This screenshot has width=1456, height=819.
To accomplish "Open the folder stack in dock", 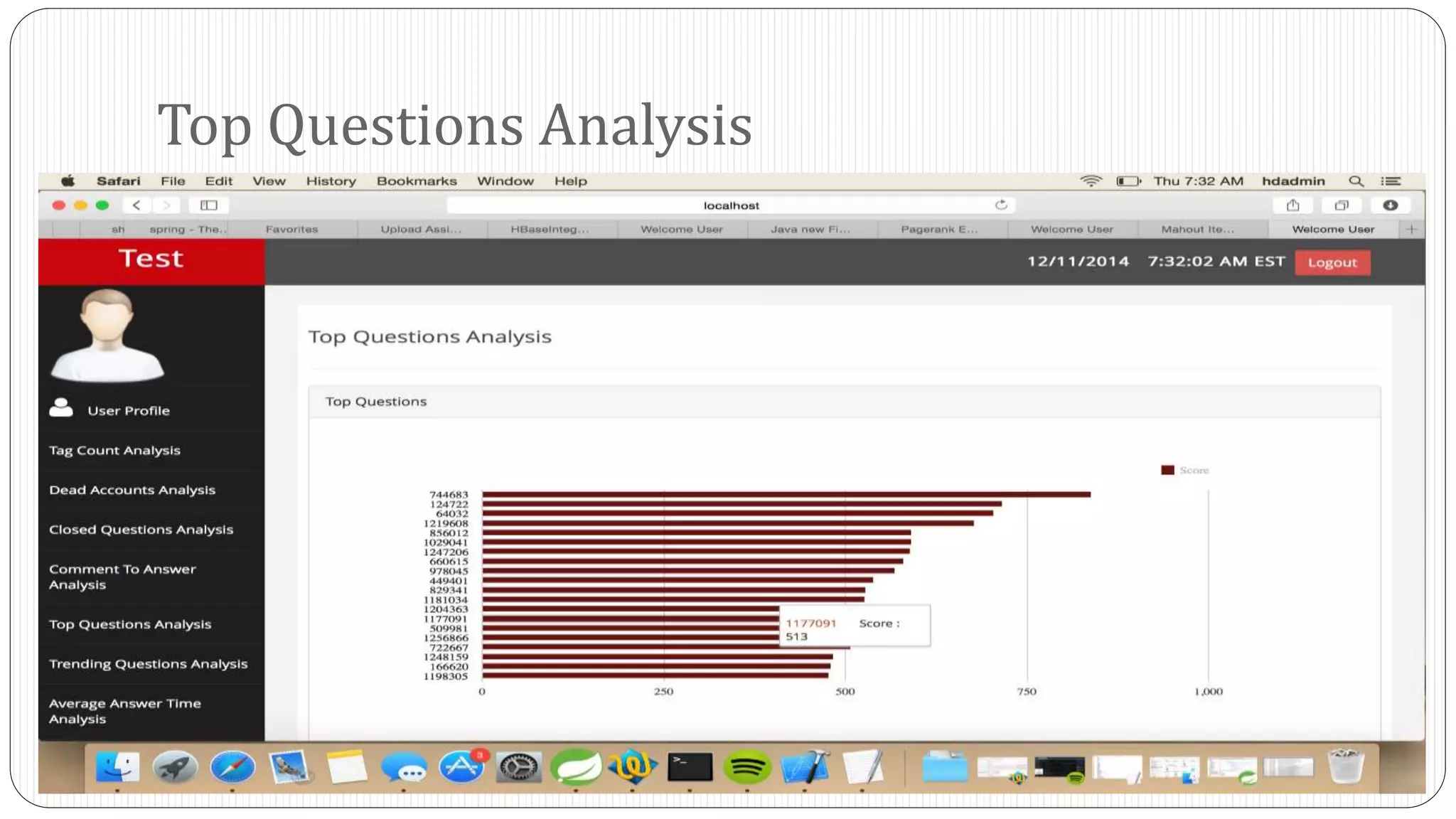I will pyautogui.click(x=945, y=768).
